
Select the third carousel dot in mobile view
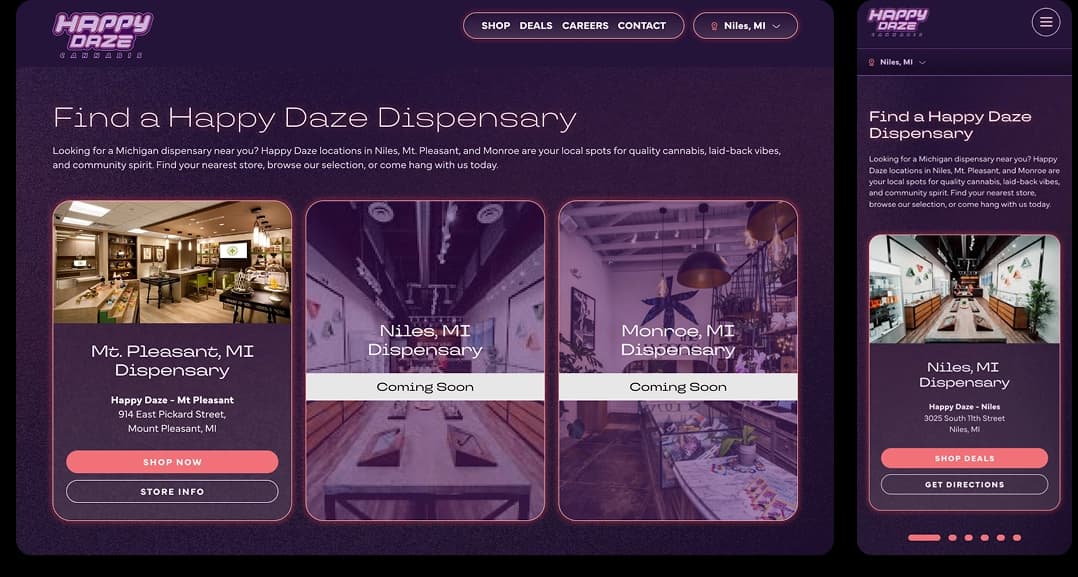point(969,538)
